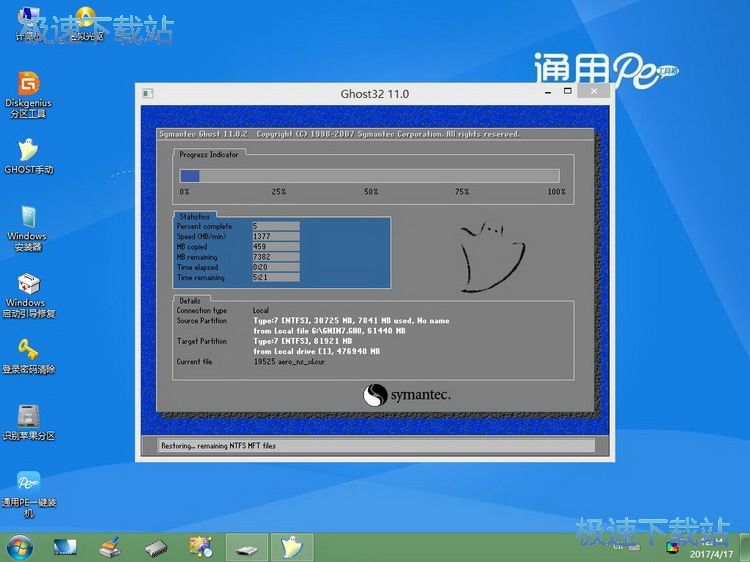Click the 25% progress marker label
The height and width of the screenshot is (562, 750).
point(279,192)
